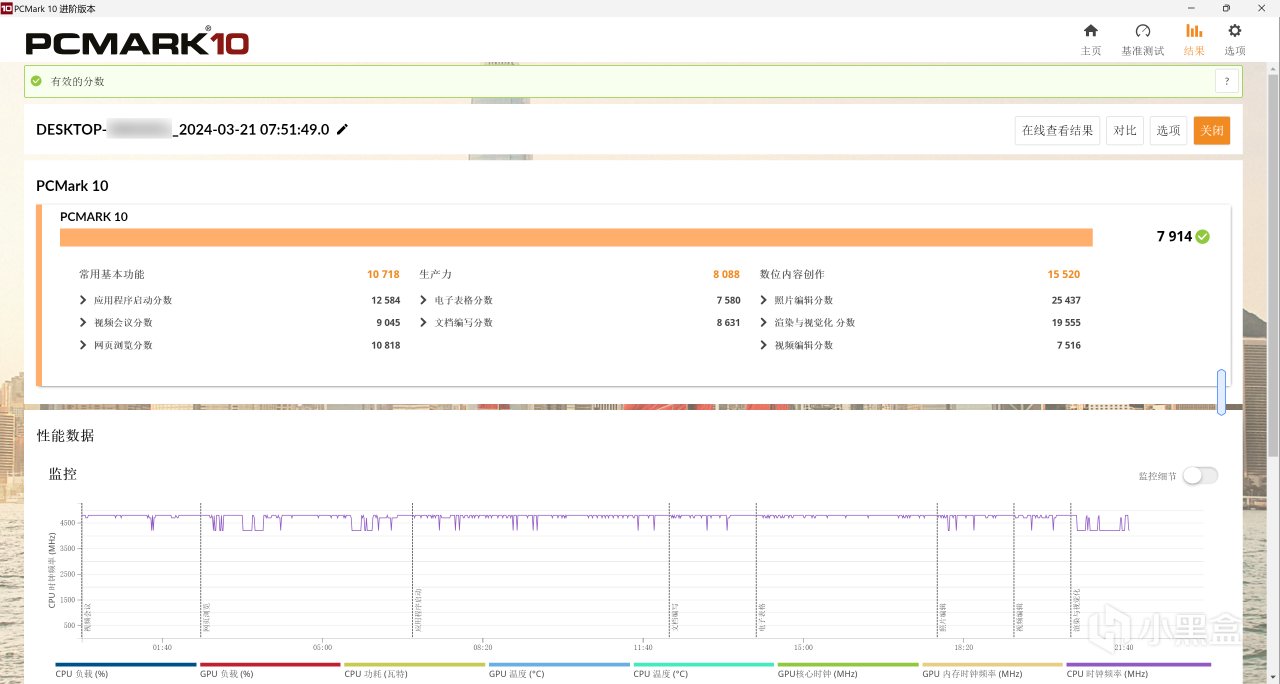
Task: Open result Options (选项) button beside Compare
Action: [x=1168, y=130]
